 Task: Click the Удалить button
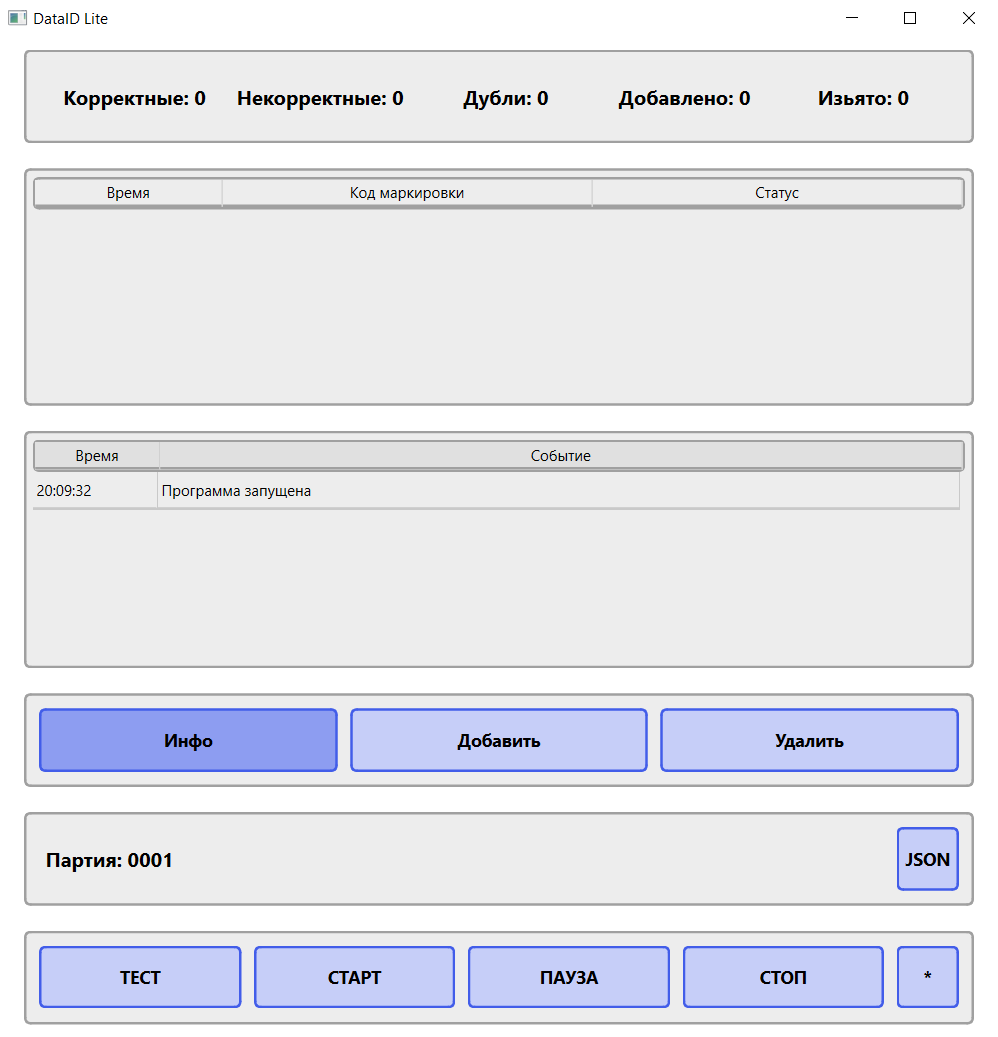809,740
